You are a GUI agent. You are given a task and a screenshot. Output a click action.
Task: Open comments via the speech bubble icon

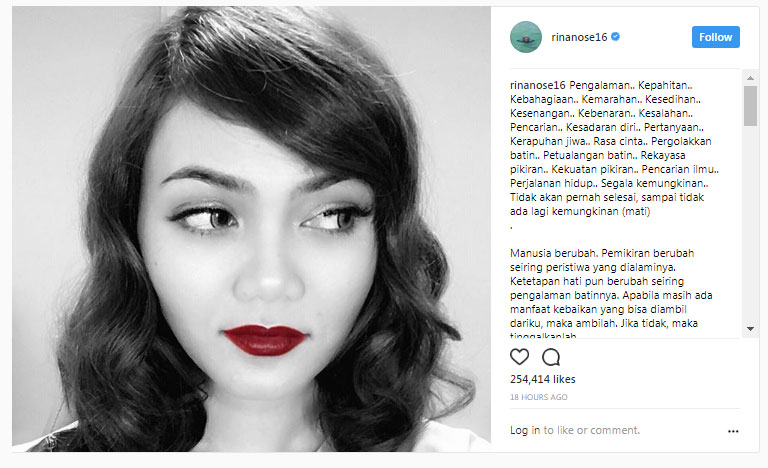[x=551, y=357]
